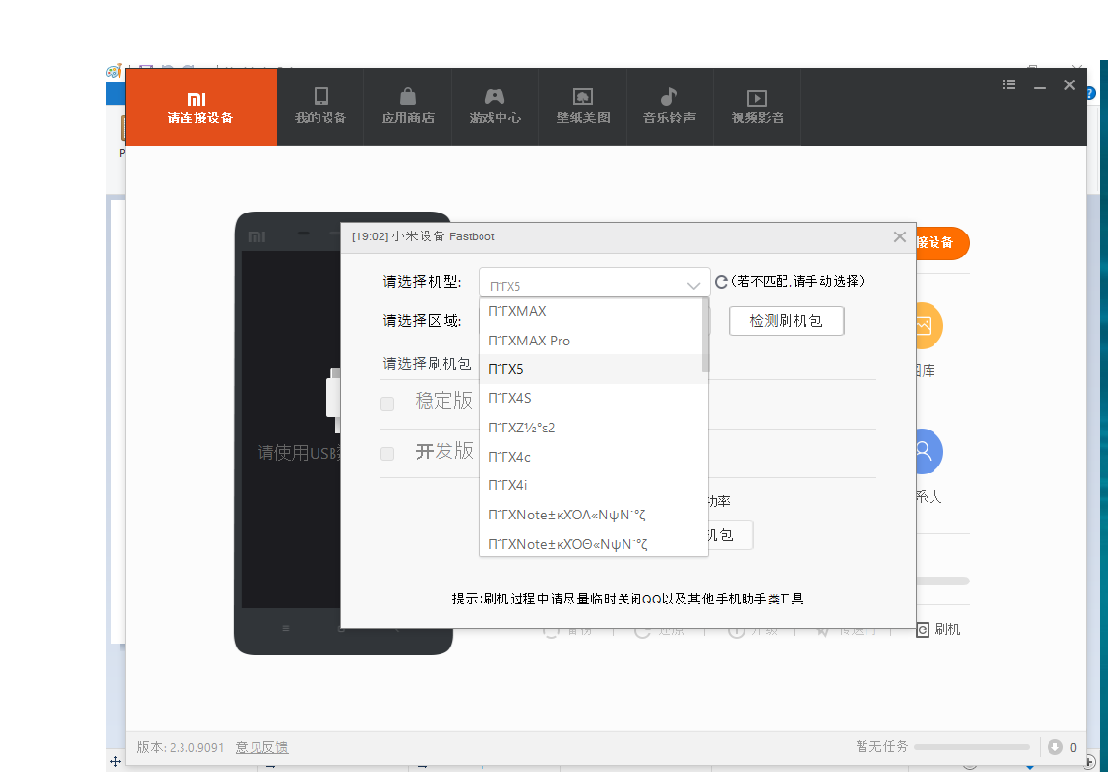Viewport: 1108px width, 772px height.
Task: Enable the 开发版 checkbox
Action: [x=387, y=454]
